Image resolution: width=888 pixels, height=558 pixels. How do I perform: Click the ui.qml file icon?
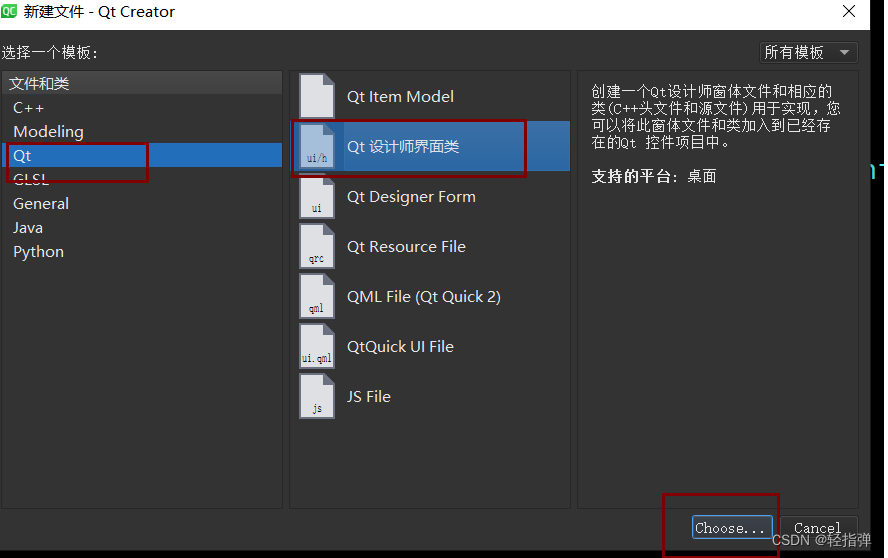tap(317, 346)
